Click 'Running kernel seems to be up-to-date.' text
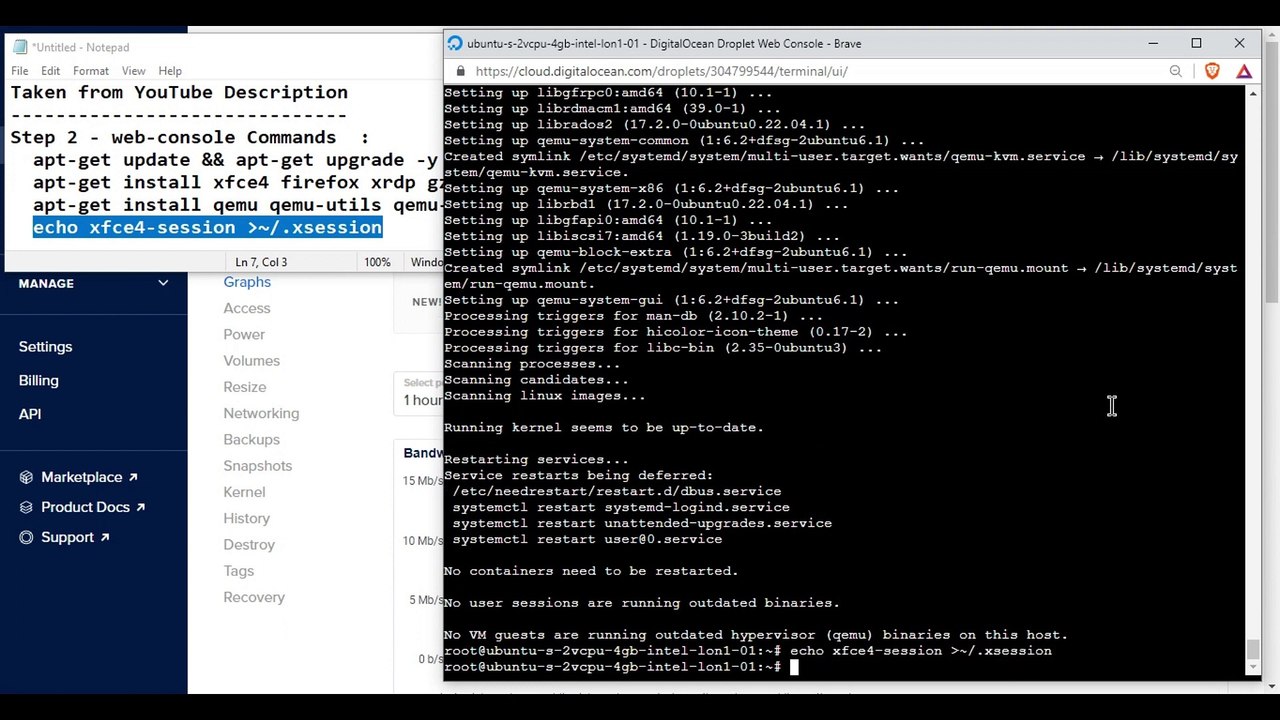The image size is (1280, 720). coord(603,427)
